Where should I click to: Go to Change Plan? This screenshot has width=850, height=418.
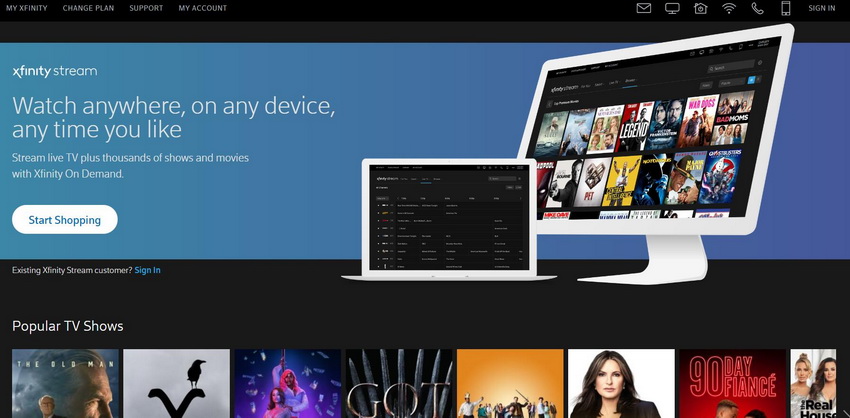tap(88, 8)
